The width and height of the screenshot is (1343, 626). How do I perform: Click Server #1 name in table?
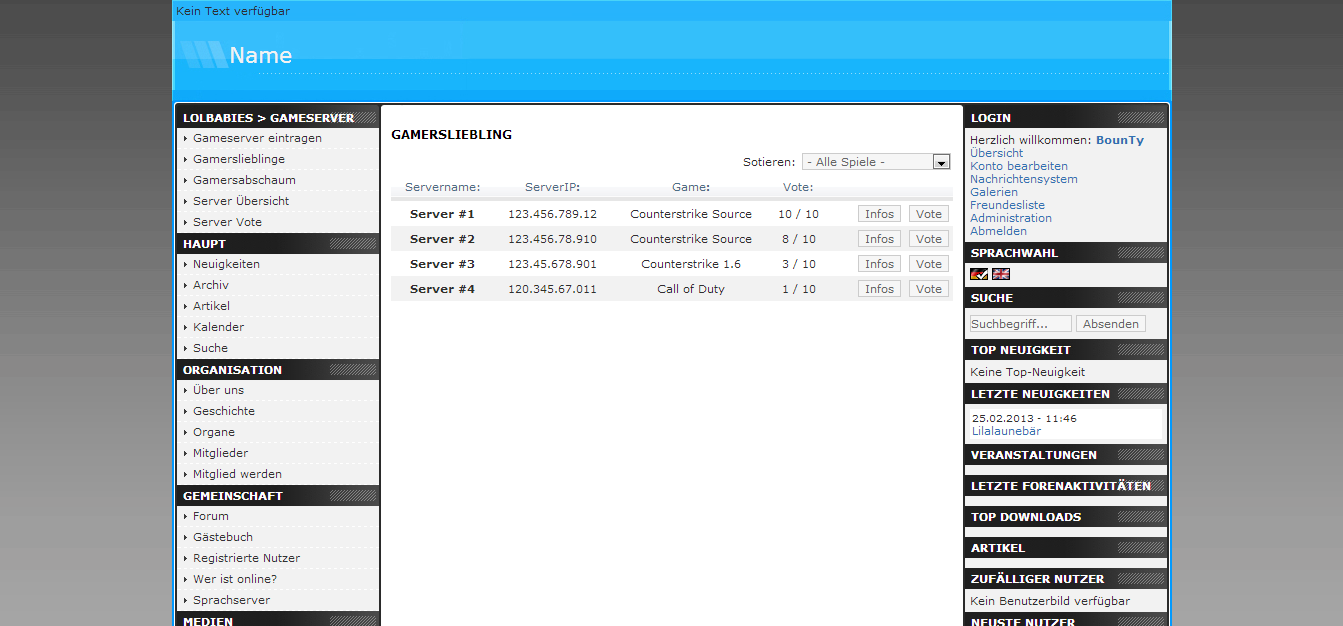point(442,214)
